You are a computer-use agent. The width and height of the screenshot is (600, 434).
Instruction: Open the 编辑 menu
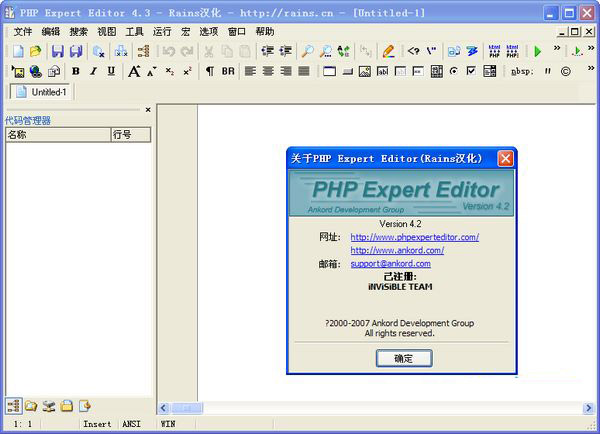coord(51,32)
